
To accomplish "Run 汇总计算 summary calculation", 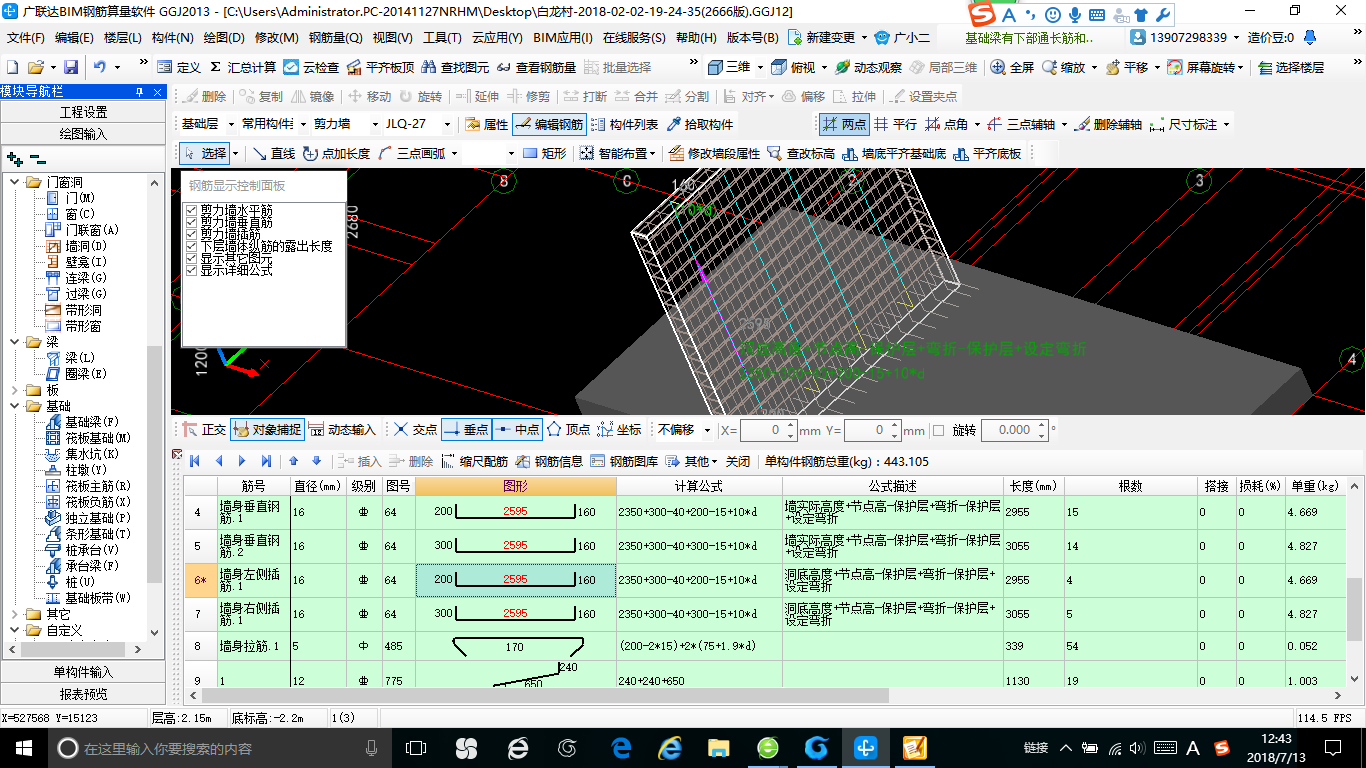I will point(242,67).
